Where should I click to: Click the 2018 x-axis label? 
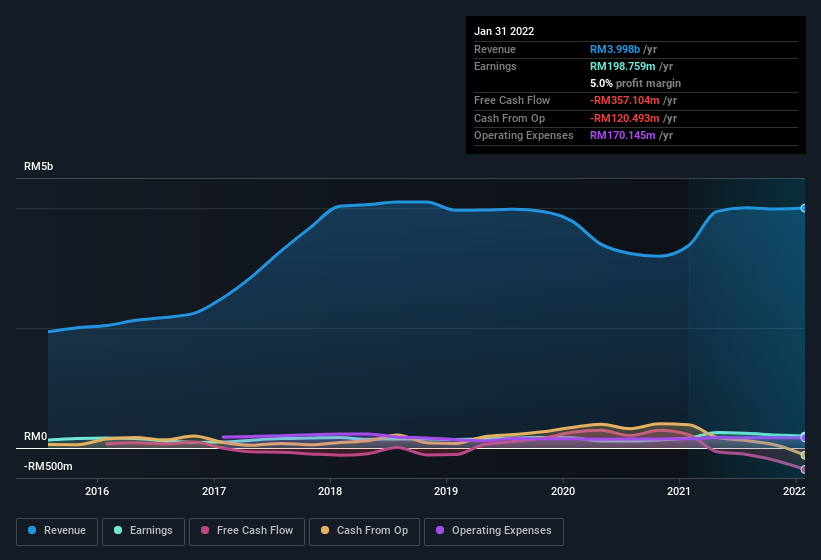click(330, 491)
